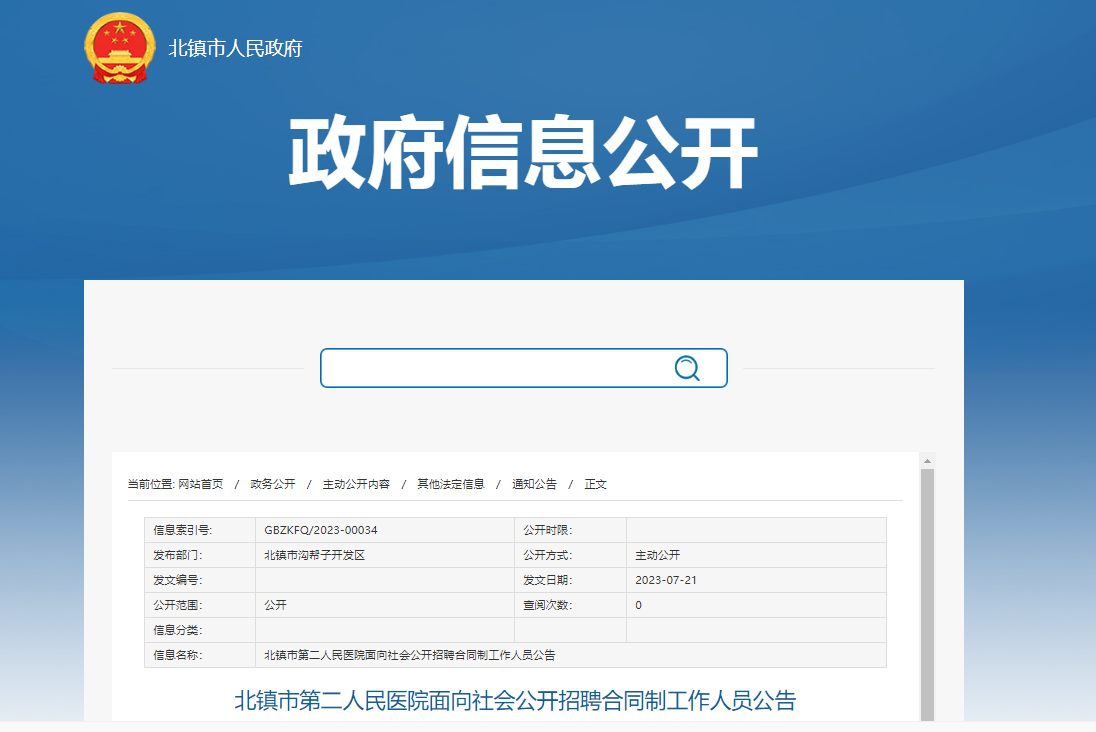Click the index number GBZKFQ/2023-00034
Viewport: 1096px width, 732px height.
tap(321, 530)
